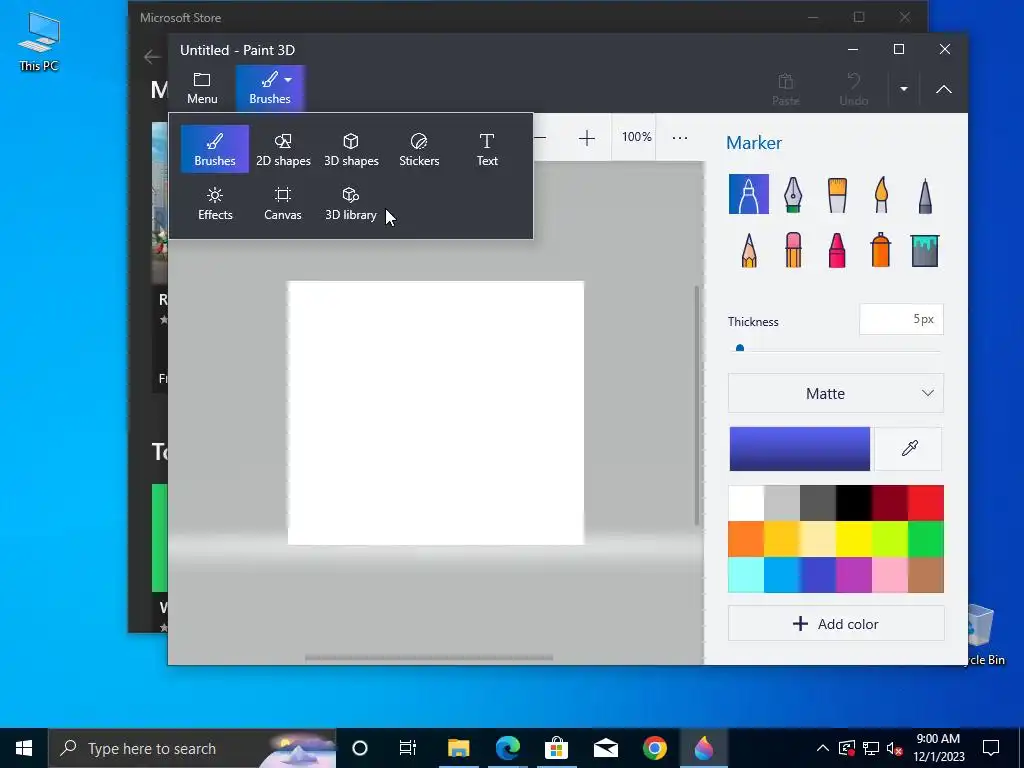Image resolution: width=1024 pixels, height=768 pixels.
Task: Toggle the muted volume tray icon
Action: point(895,748)
